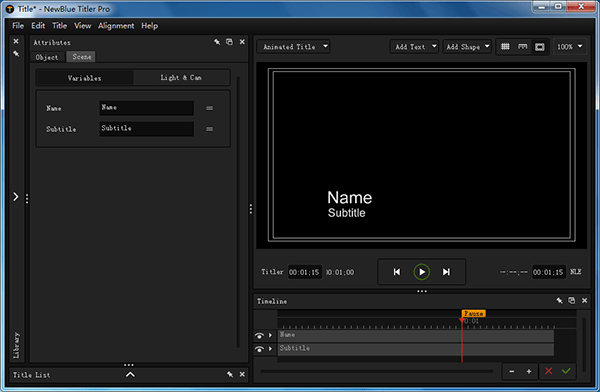Viewport: 600px width, 392px height.
Task: Switch to the Scene tab
Action: coord(82,57)
